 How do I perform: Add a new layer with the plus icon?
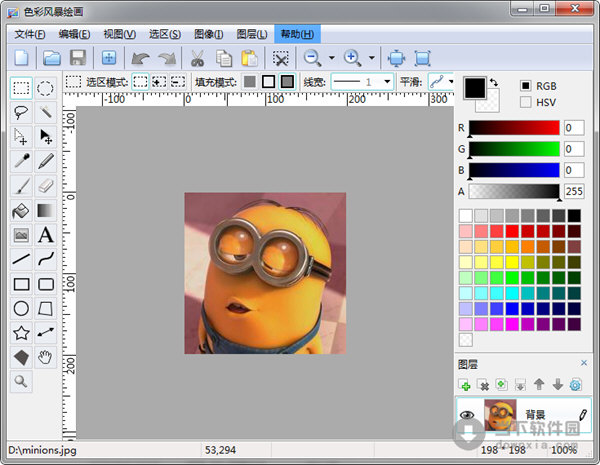tap(464, 385)
